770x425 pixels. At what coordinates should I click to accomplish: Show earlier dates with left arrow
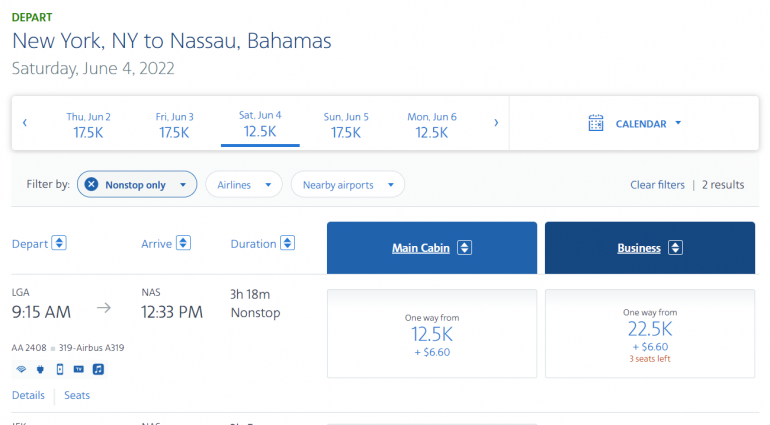[25, 123]
